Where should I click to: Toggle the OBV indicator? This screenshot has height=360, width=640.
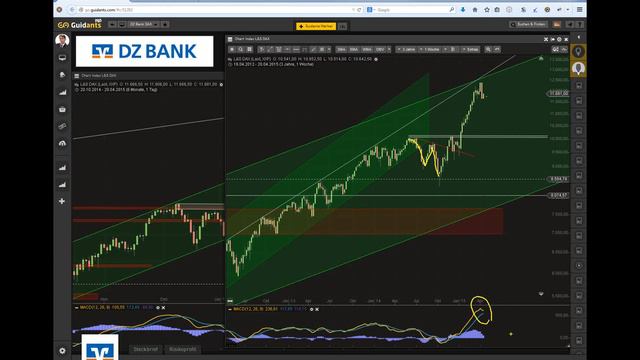[380, 49]
